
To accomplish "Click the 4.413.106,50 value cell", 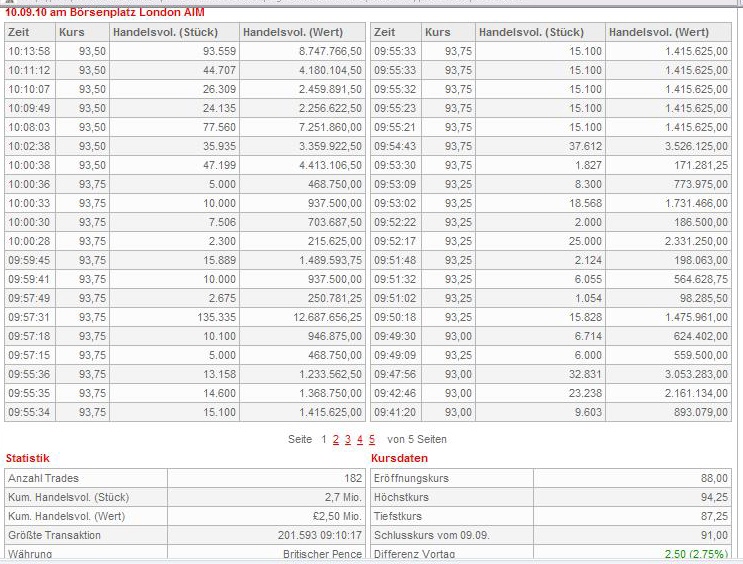I will click(x=302, y=165).
